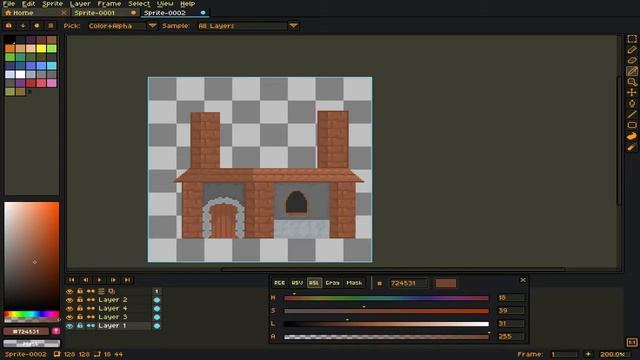This screenshot has width=640, height=360.
Task: Select the Line tool
Action: click(632, 114)
